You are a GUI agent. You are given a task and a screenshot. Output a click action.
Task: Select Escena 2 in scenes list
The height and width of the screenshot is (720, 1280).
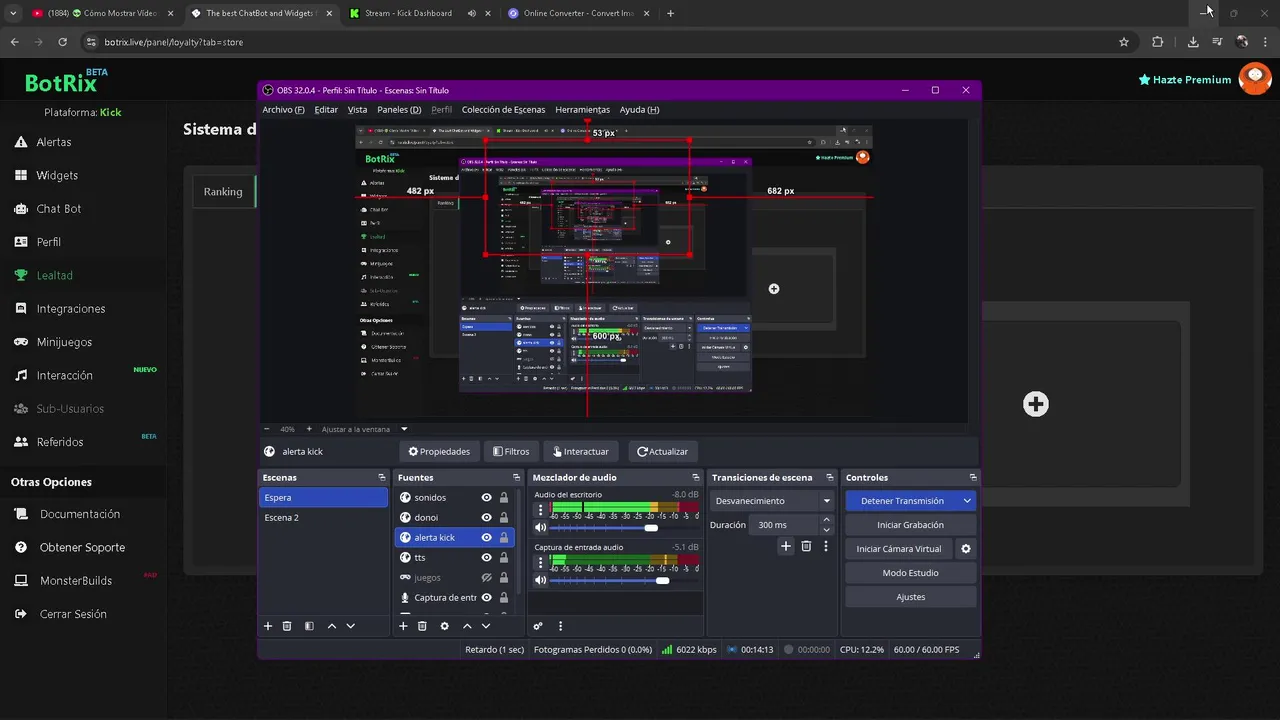[x=323, y=517]
